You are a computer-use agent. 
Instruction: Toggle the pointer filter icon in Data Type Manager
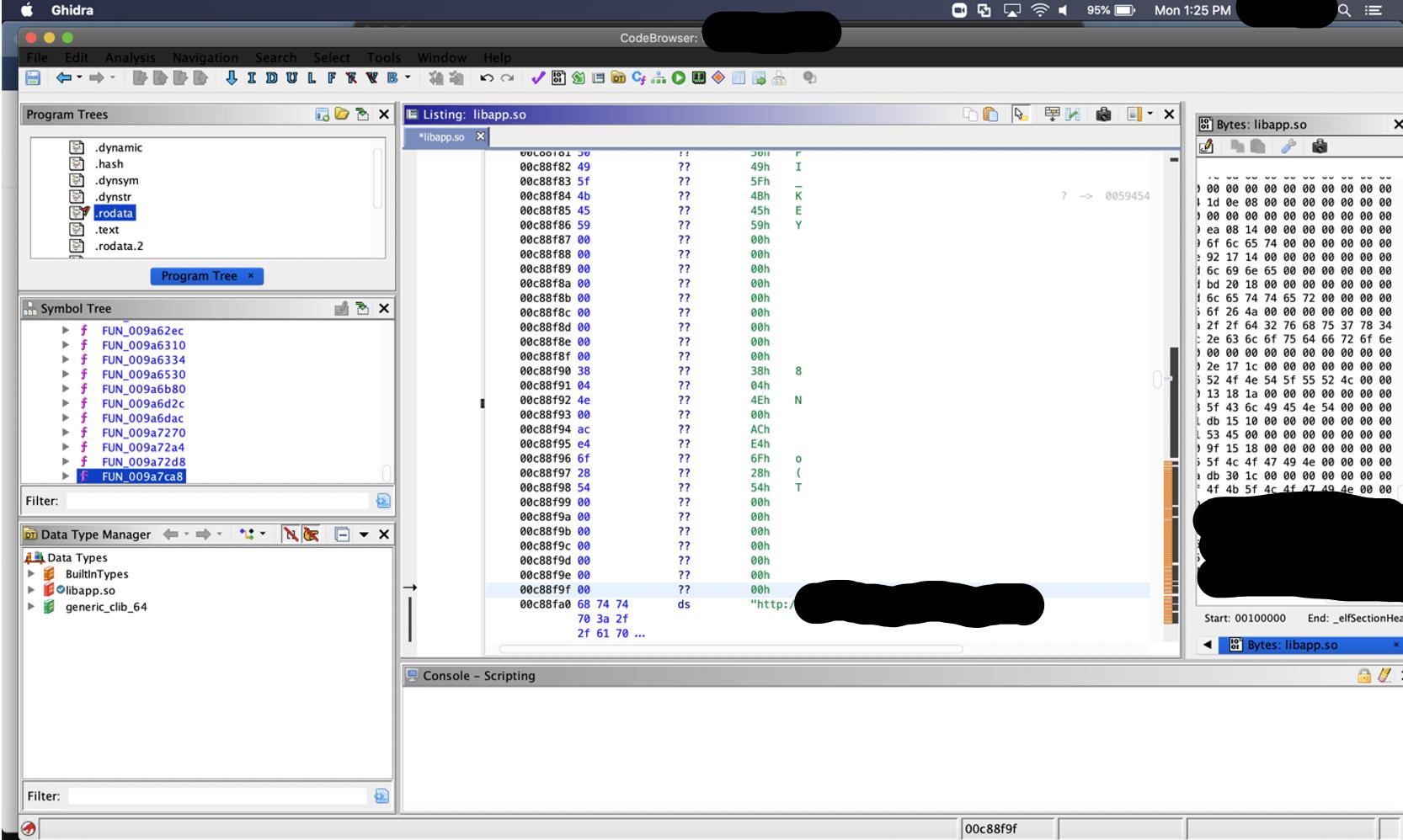tap(311, 534)
